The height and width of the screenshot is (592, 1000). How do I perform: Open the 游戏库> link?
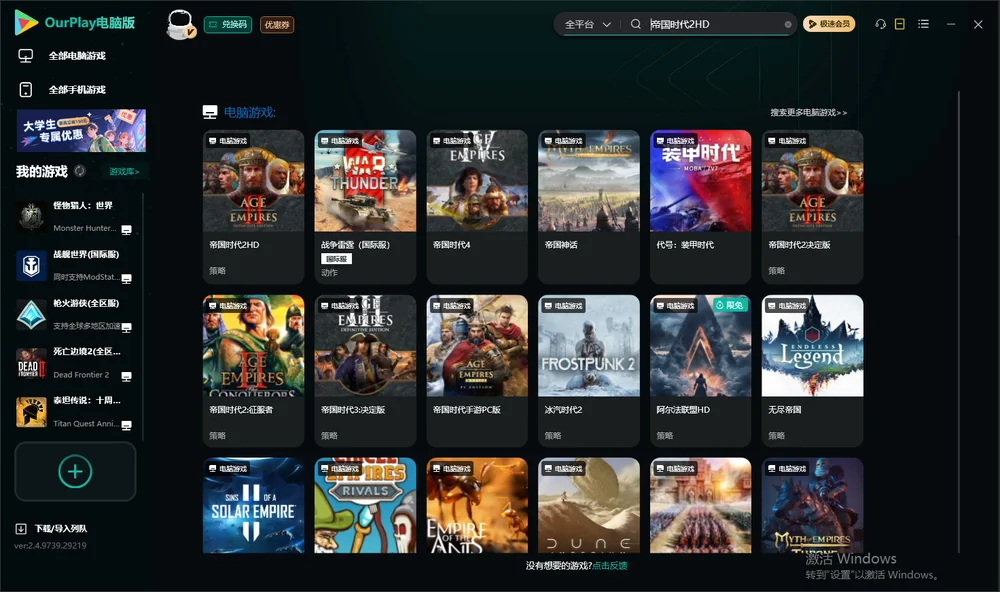coord(124,171)
